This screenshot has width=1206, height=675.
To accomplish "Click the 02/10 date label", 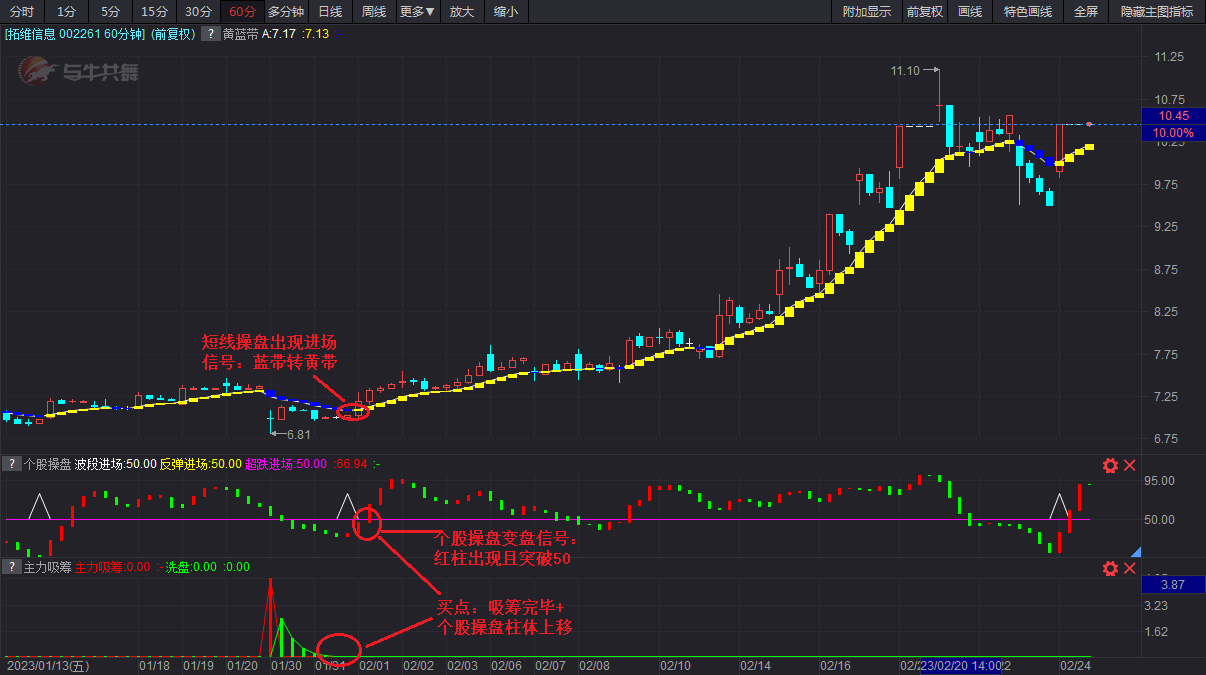I will click(676, 665).
